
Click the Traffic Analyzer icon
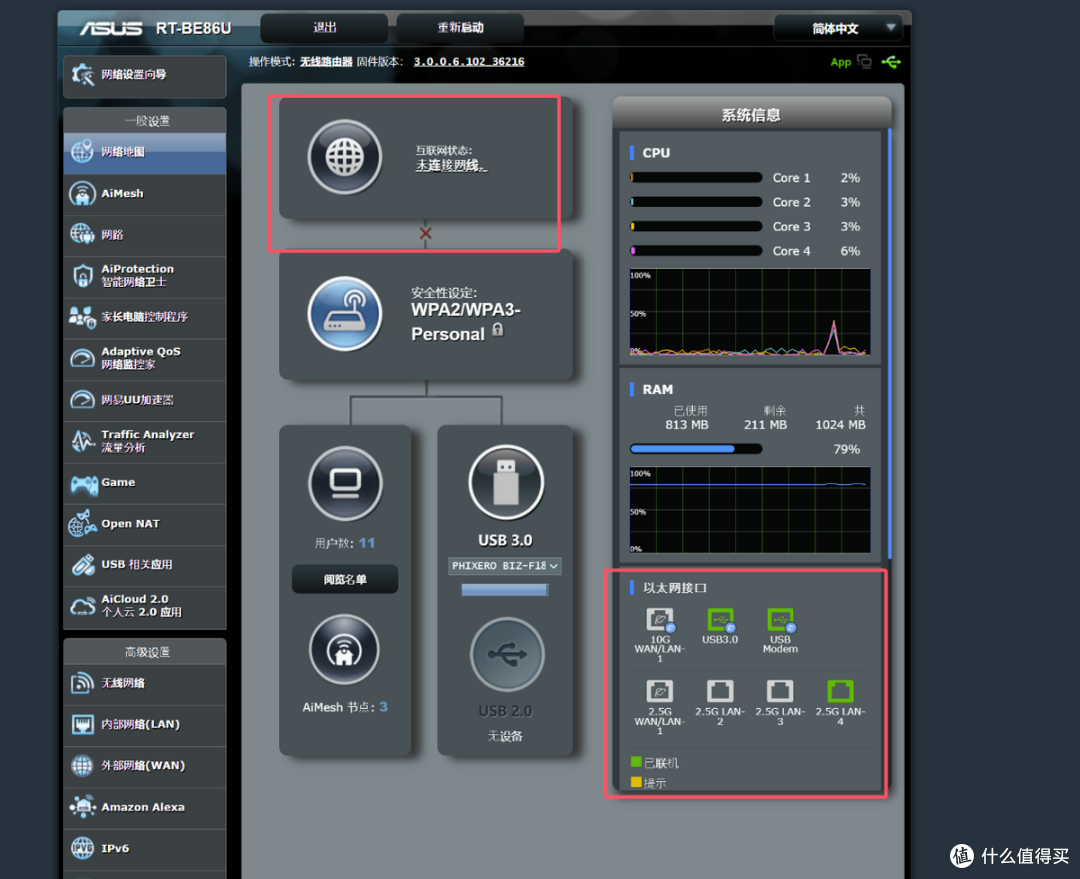82,441
